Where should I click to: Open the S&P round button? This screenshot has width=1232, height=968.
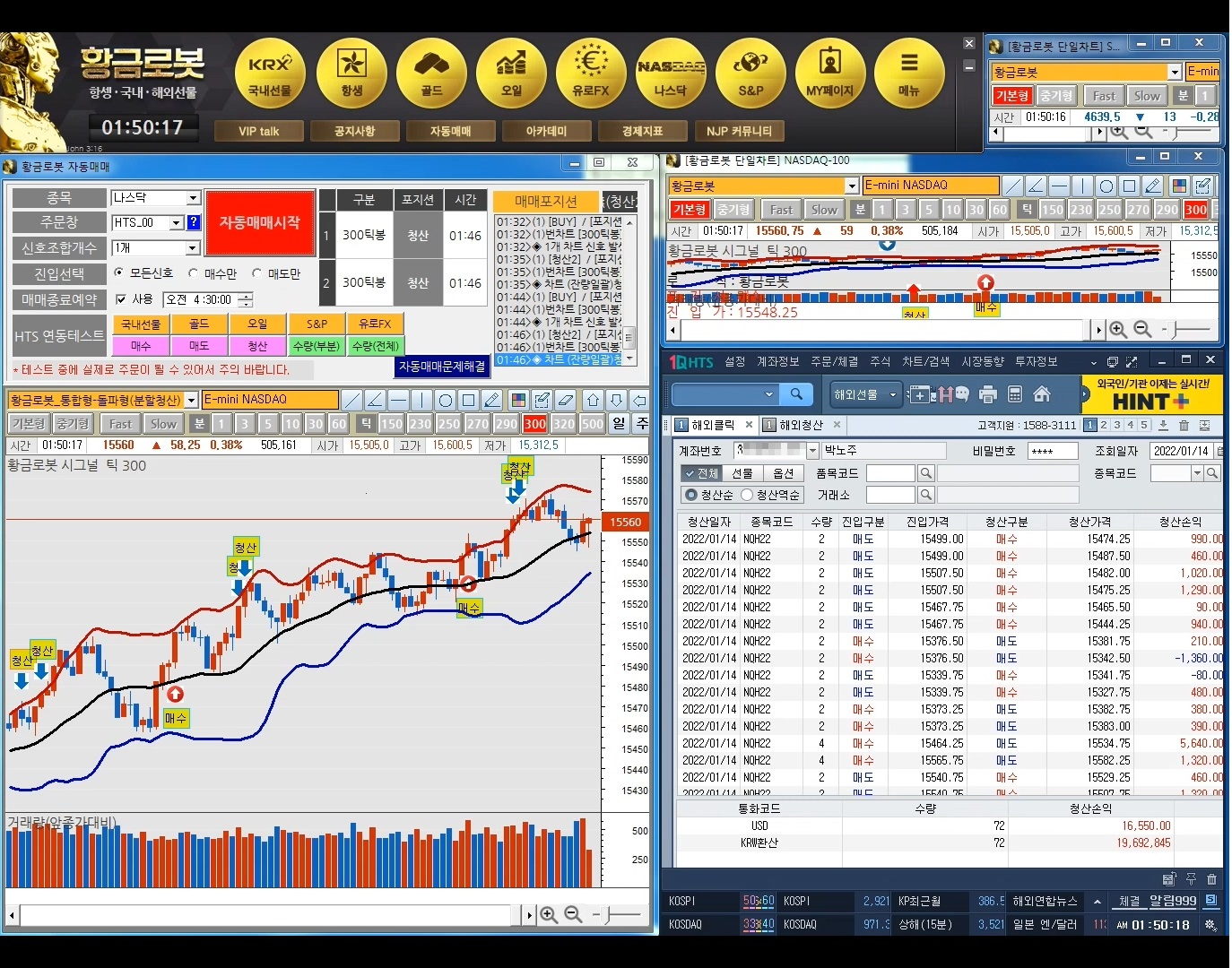pyautogui.click(x=750, y=74)
